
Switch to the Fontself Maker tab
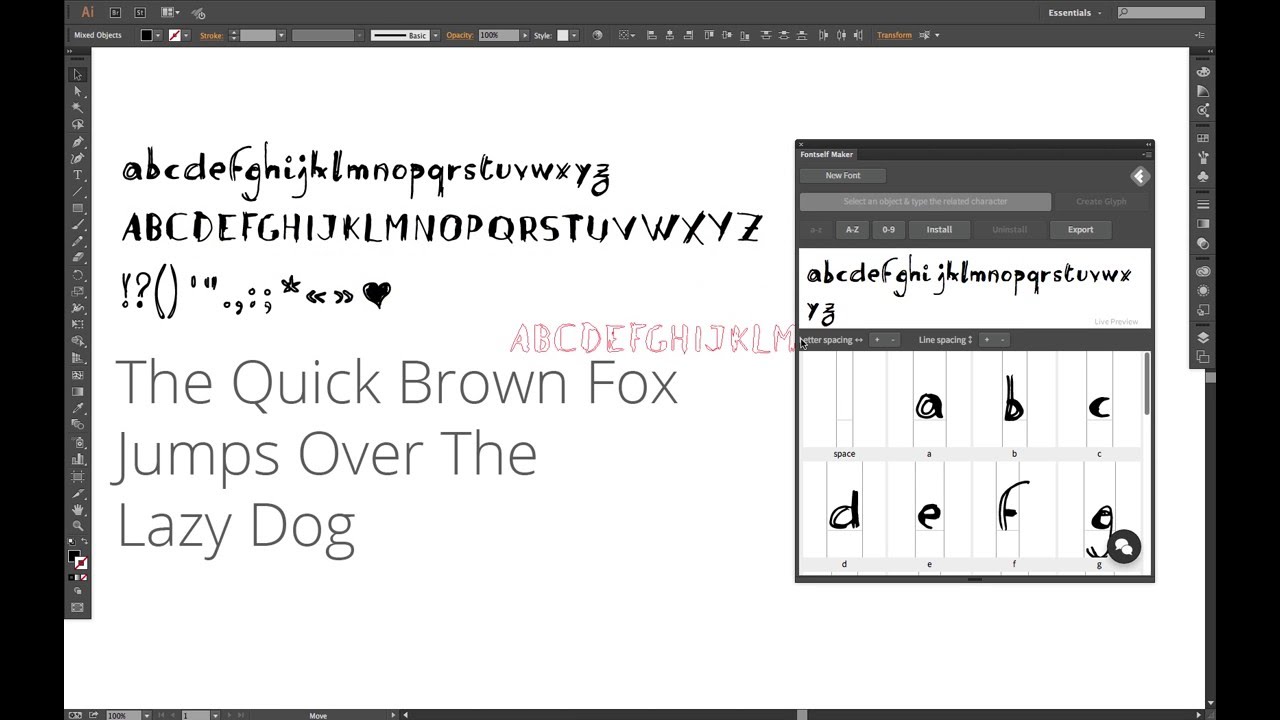pos(827,154)
